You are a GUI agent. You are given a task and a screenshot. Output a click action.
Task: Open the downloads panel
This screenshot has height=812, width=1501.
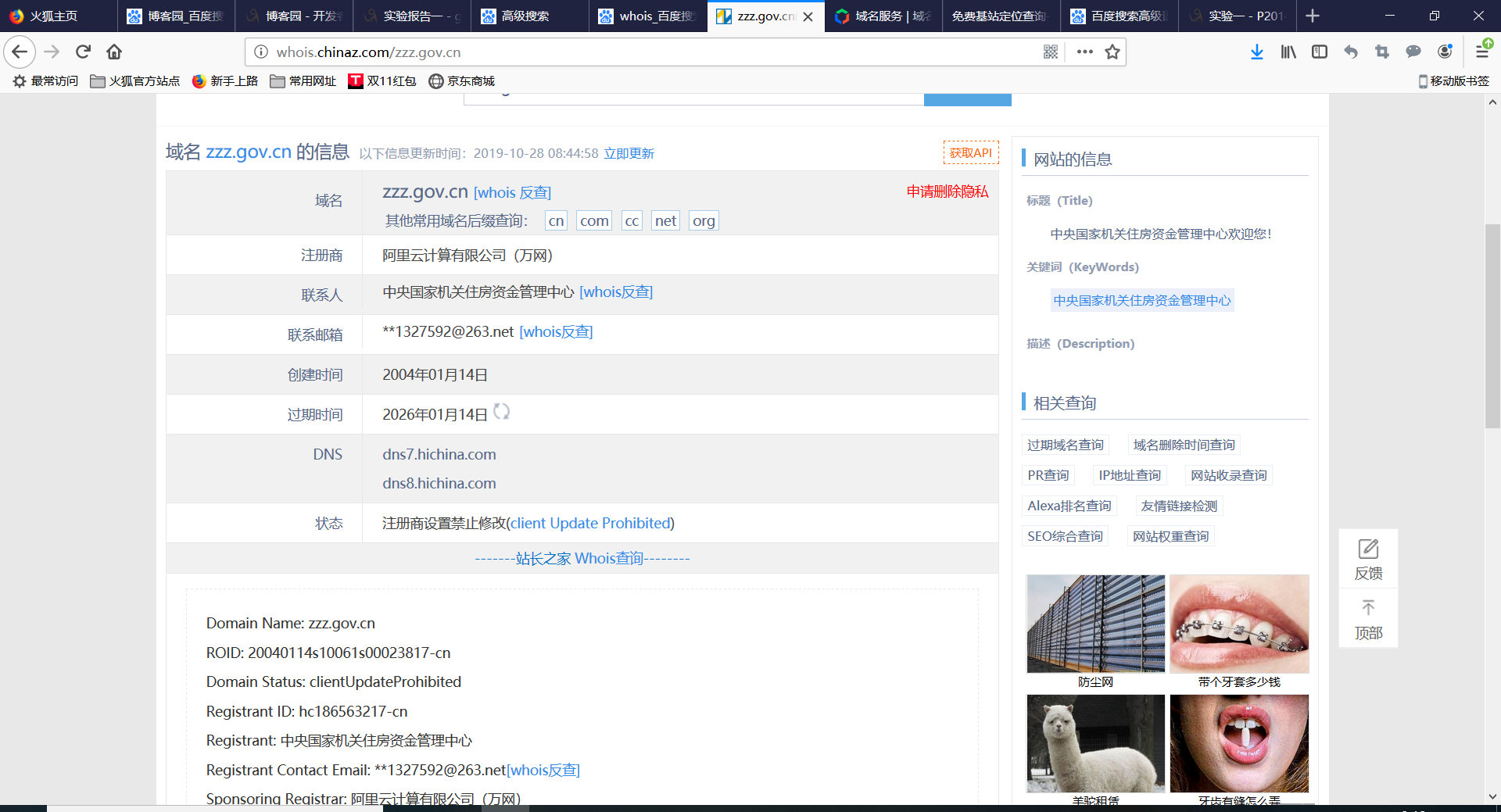click(x=1257, y=52)
